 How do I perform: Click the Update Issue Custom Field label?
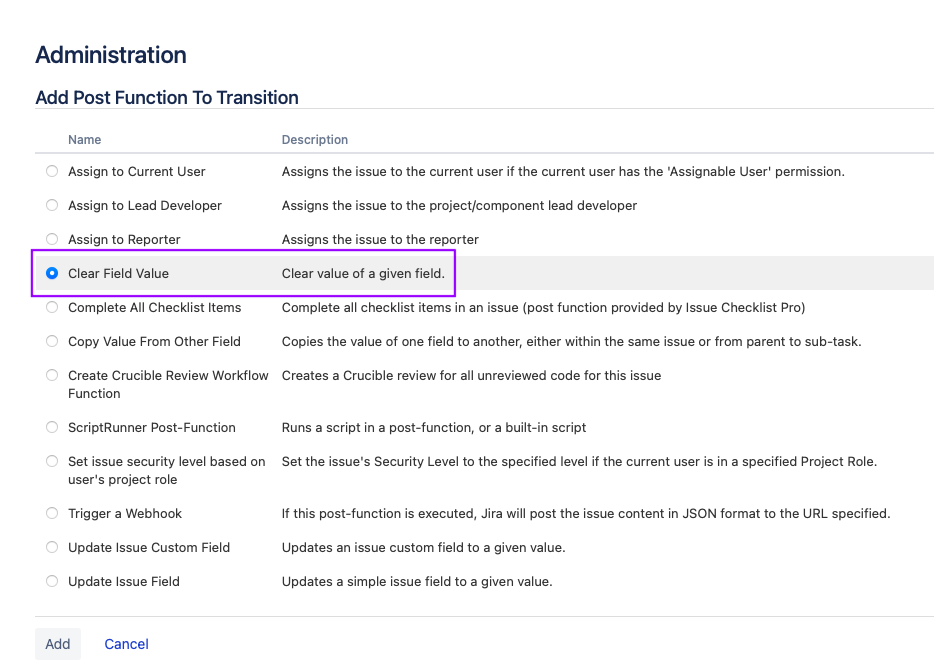click(x=149, y=548)
